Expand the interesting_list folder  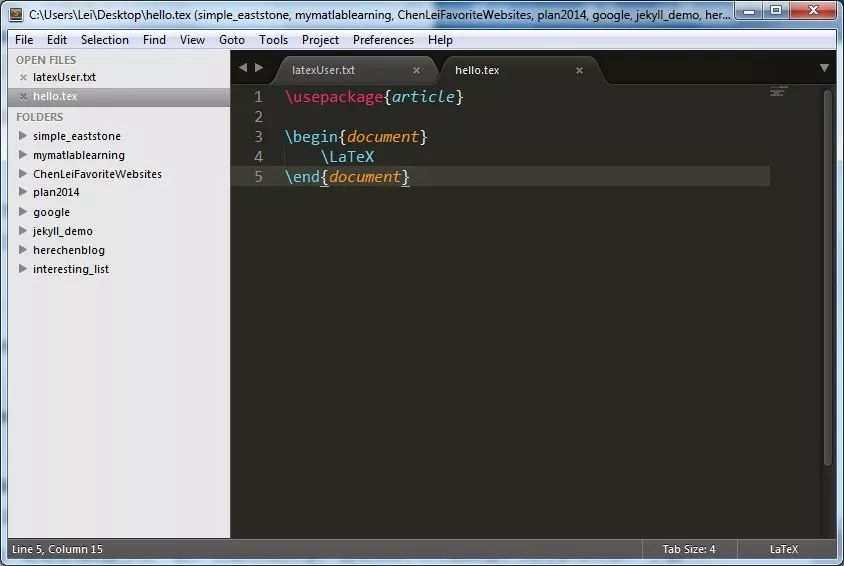point(23,268)
